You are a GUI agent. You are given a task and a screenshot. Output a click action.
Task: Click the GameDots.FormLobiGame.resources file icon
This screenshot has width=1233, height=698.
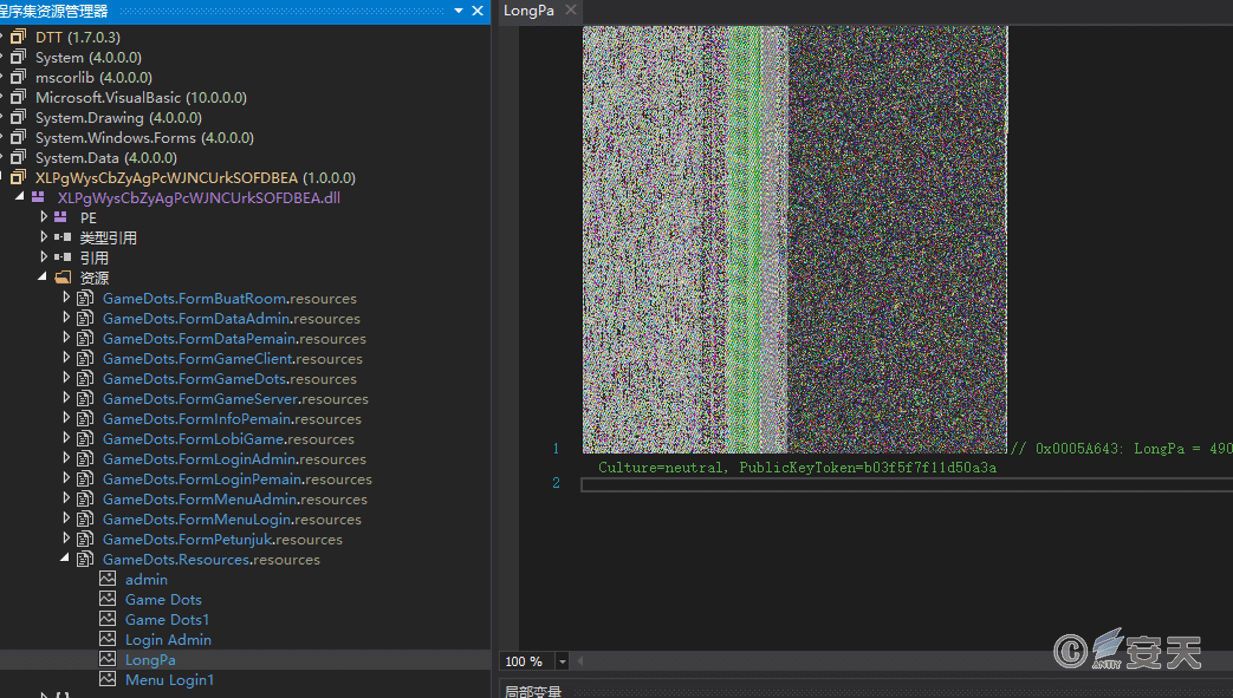coord(86,438)
